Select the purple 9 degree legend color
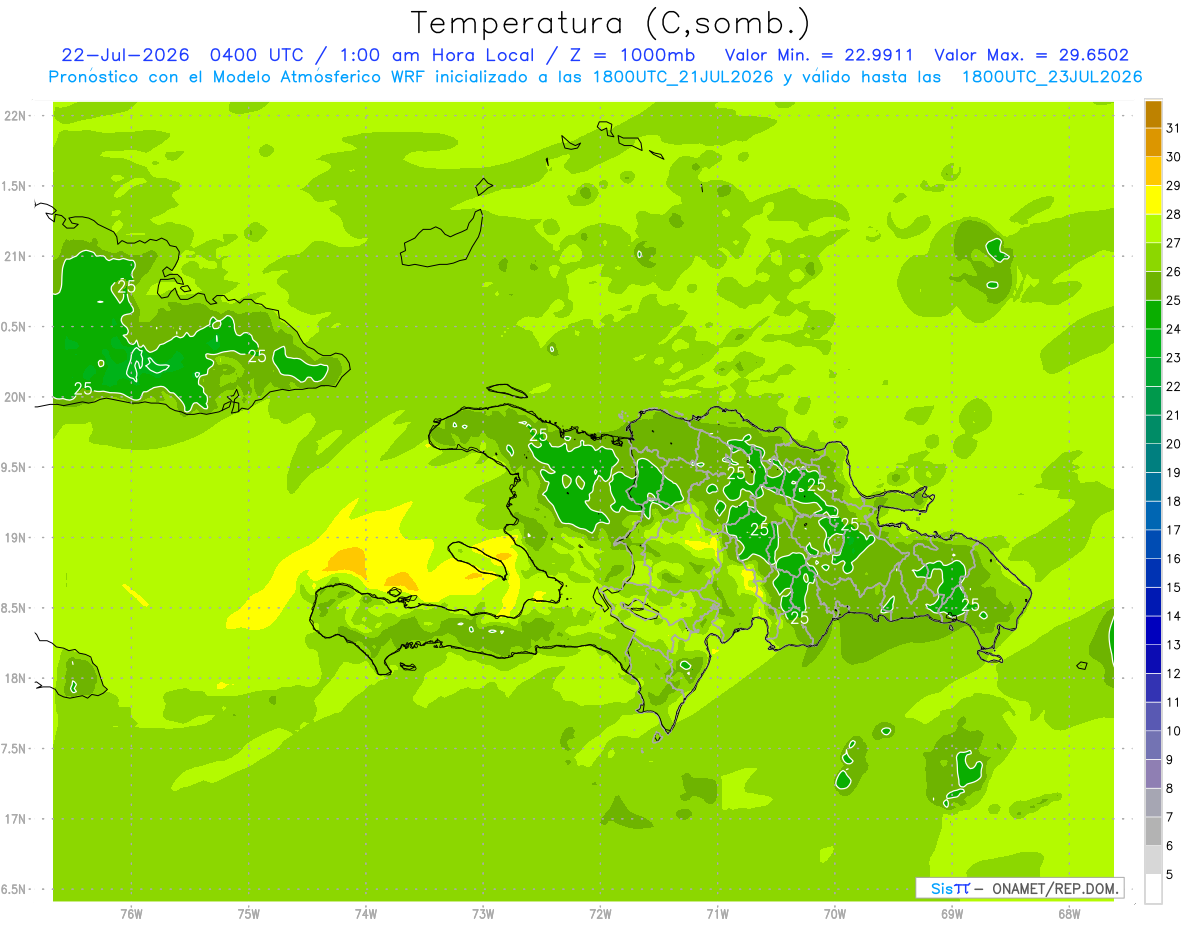 coord(1153,745)
